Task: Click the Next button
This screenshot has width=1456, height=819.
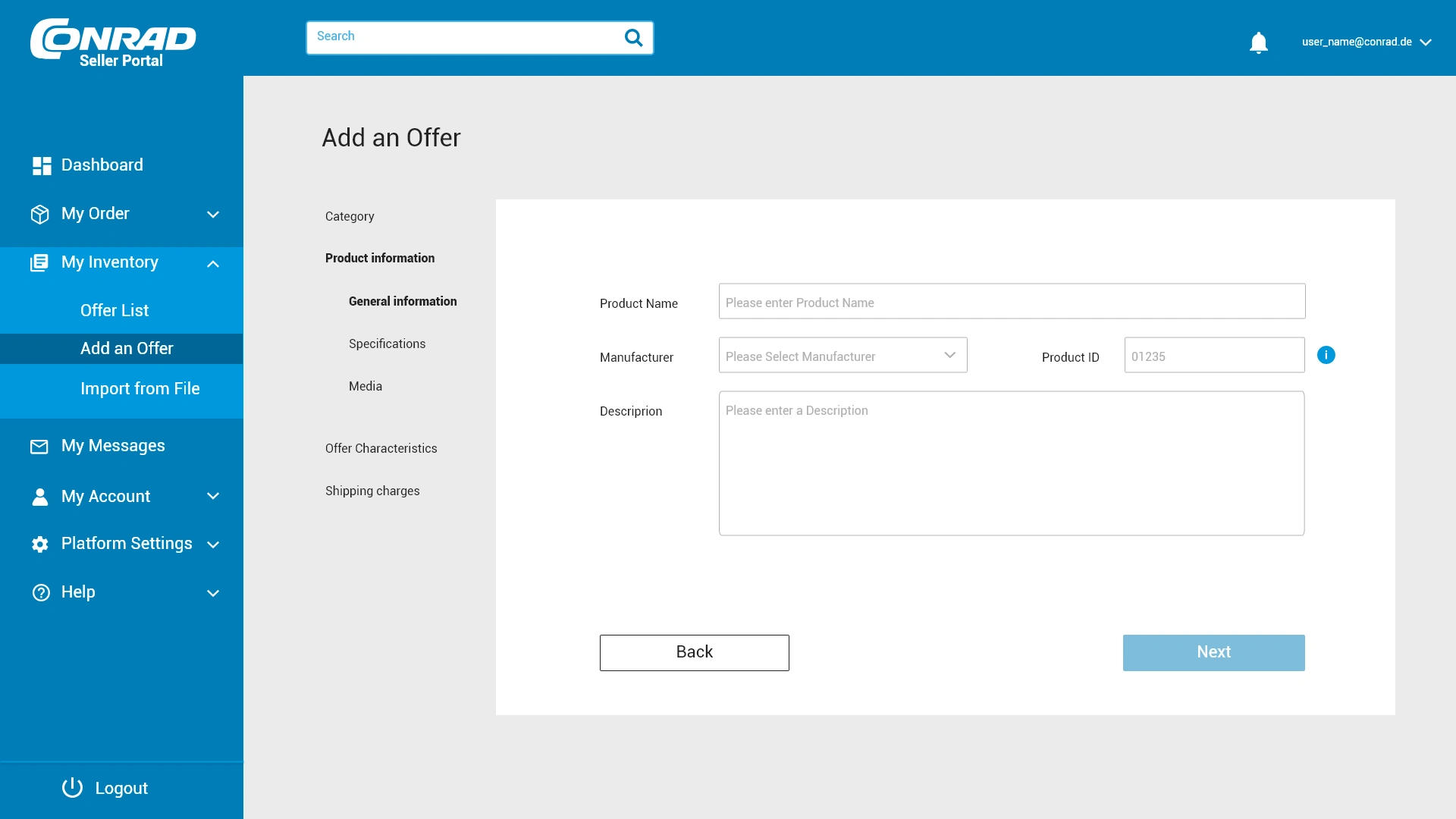Action: (1213, 653)
